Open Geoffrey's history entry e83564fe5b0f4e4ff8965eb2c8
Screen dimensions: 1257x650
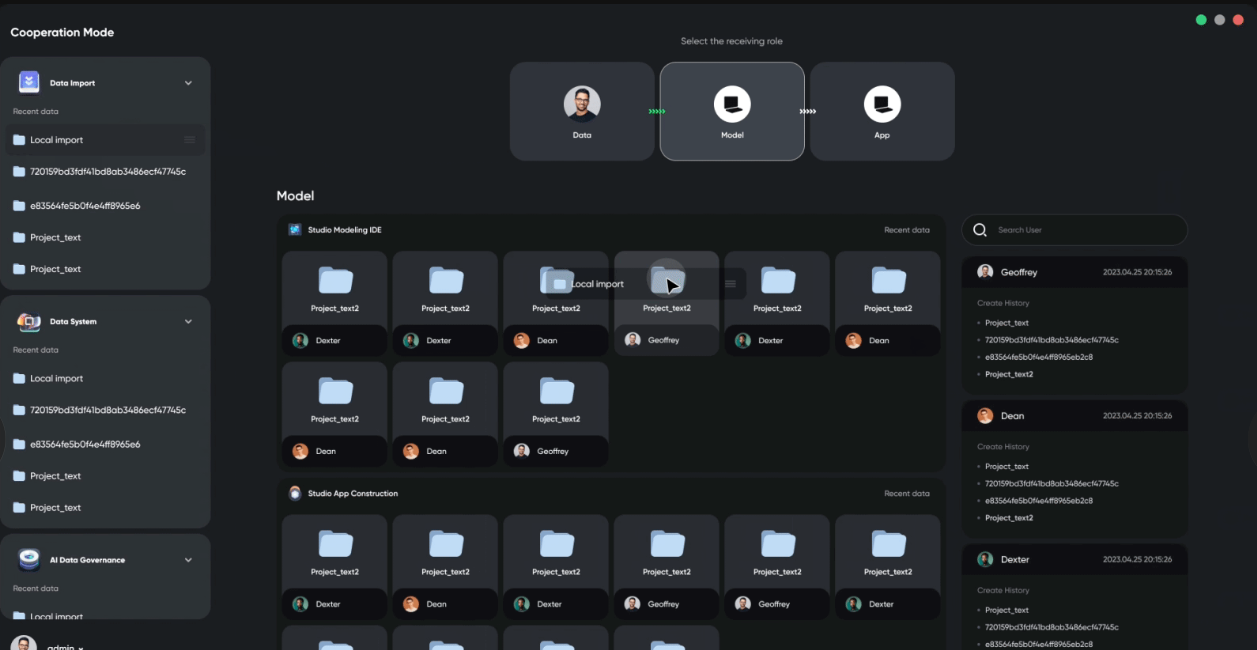coord(1038,357)
